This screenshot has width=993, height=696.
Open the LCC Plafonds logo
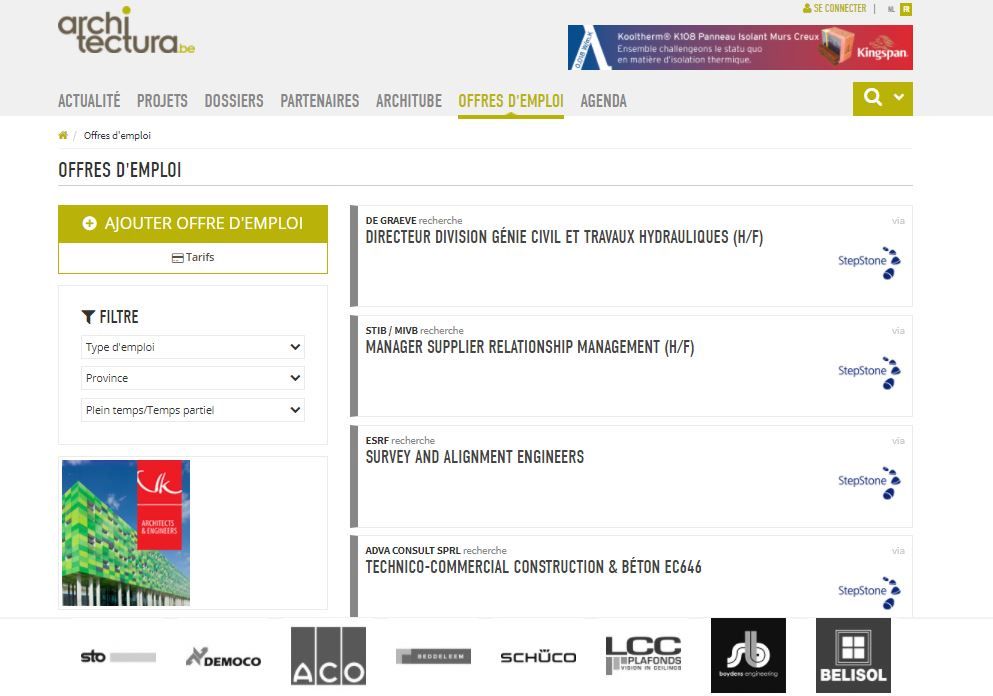(643, 656)
